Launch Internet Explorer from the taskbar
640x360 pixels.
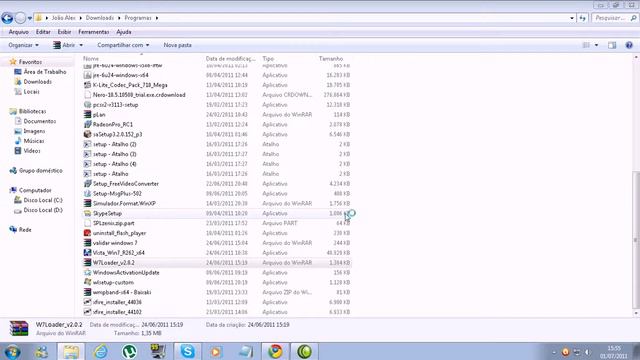point(100,351)
